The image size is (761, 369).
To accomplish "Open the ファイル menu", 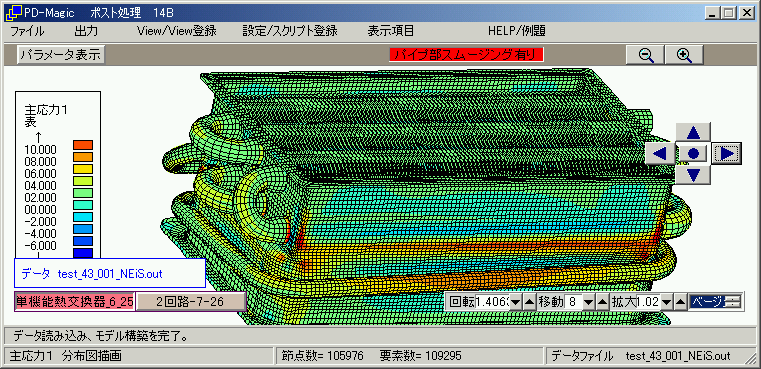I will (27, 32).
